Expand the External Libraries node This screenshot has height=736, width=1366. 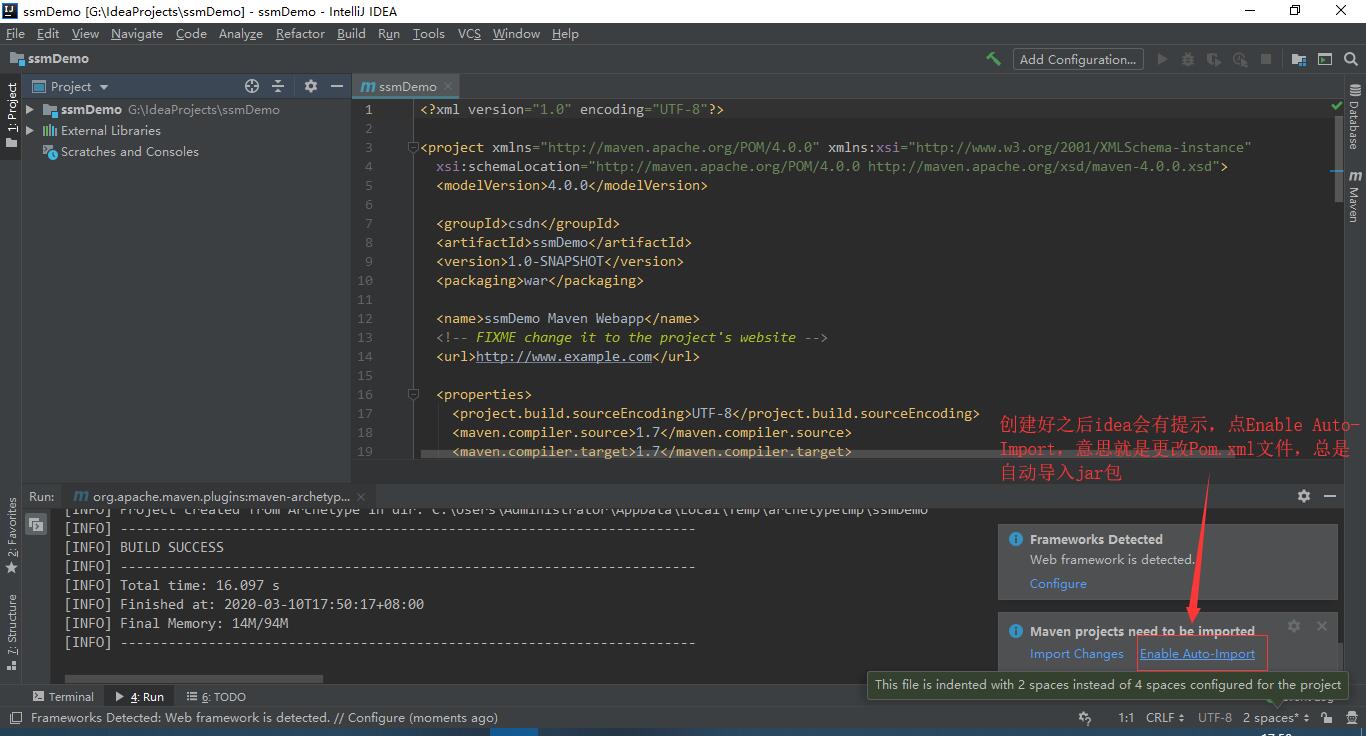30,130
